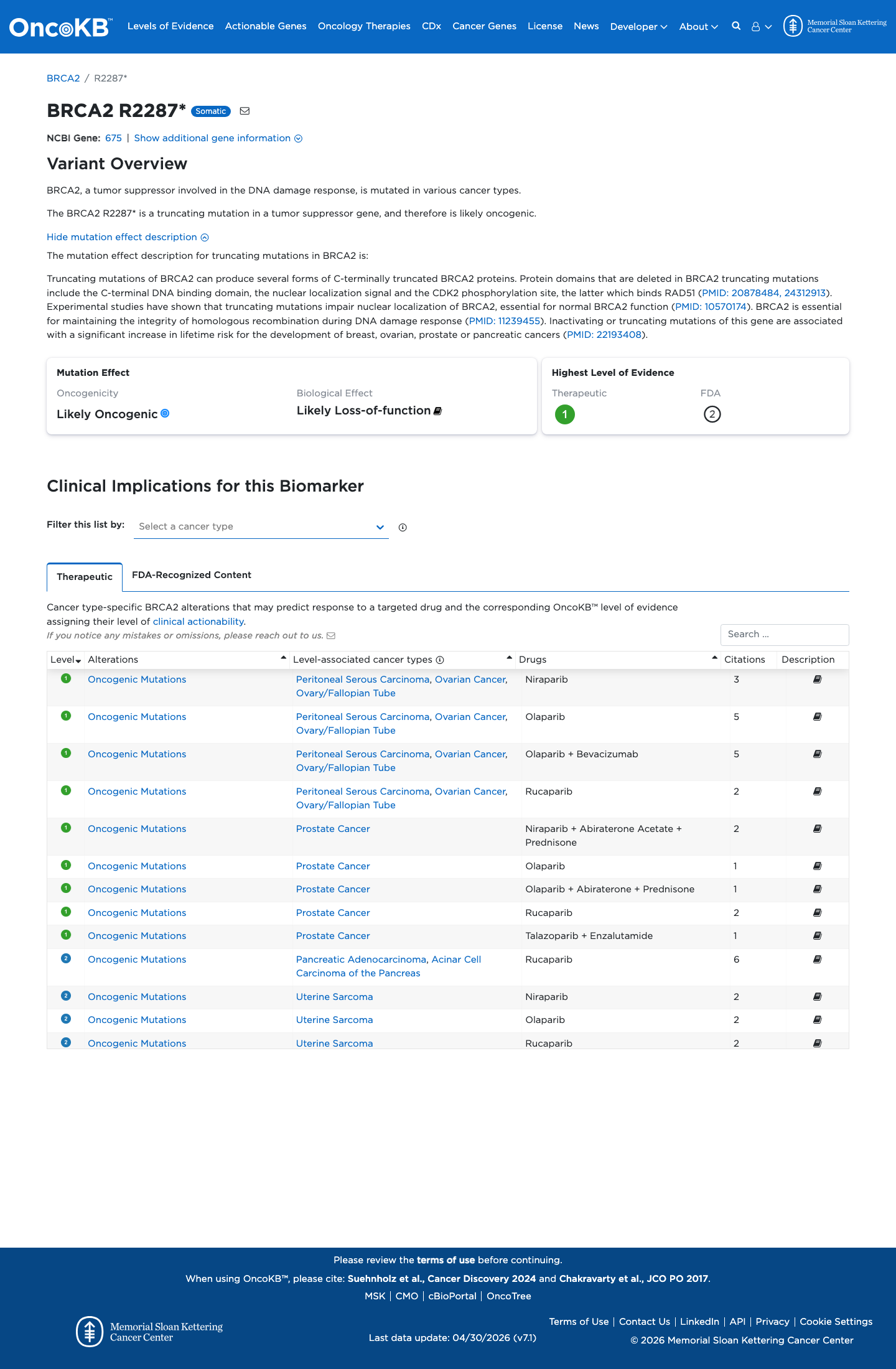
Task: Click the Memorial Sloan Kettering footer logo
Action: (x=149, y=1332)
